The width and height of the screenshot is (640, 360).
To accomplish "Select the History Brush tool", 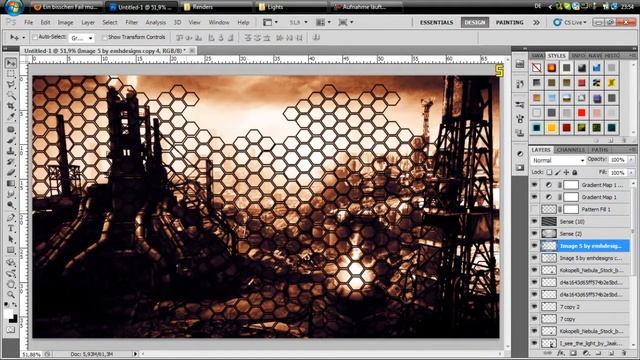I will [11, 162].
